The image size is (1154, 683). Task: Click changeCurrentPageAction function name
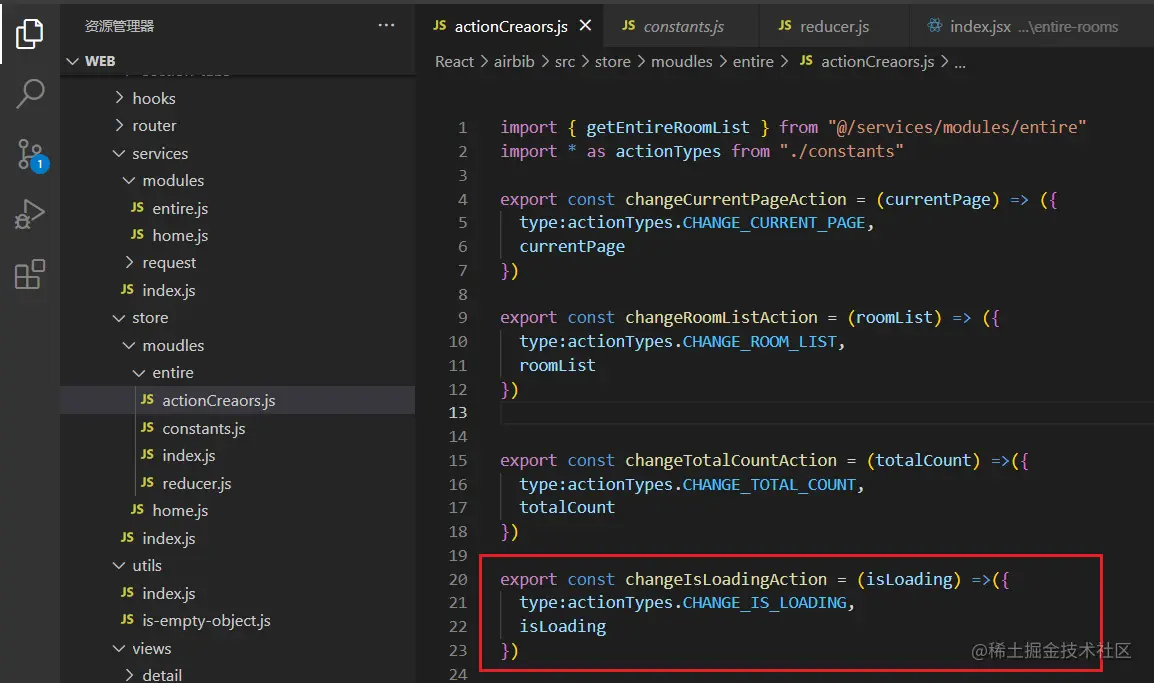coord(736,199)
